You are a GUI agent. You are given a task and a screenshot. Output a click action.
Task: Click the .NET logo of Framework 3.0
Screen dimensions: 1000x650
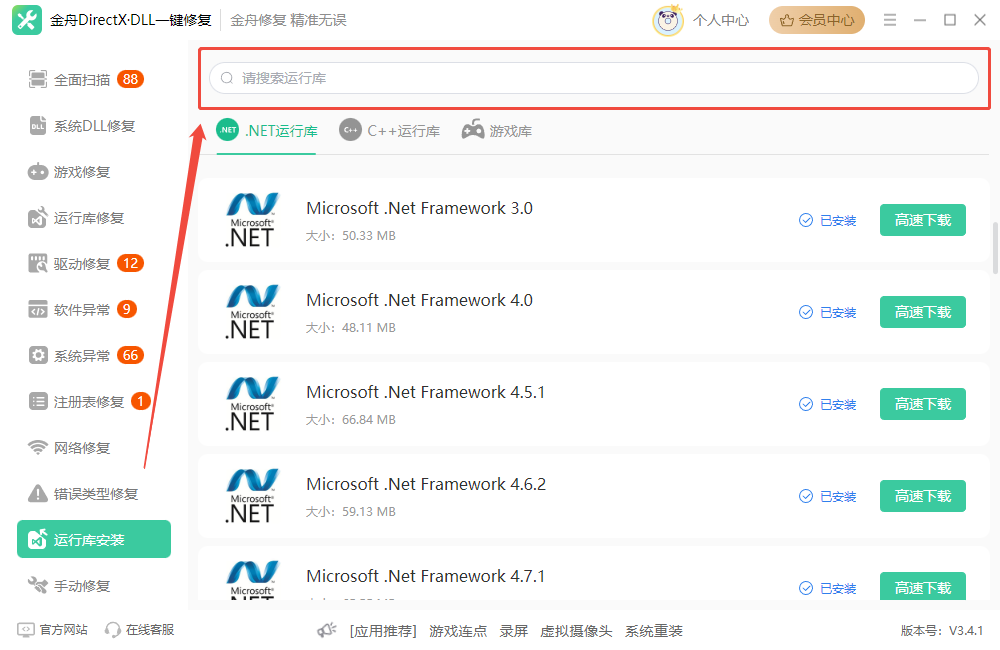pos(252,220)
